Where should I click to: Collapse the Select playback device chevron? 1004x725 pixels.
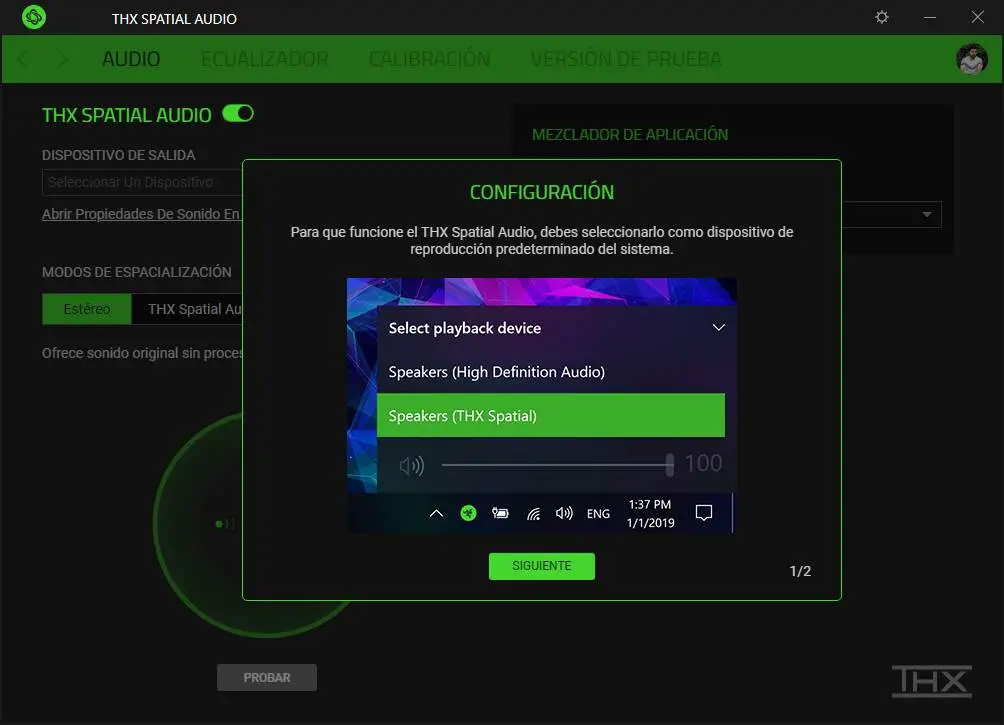tap(718, 327)
